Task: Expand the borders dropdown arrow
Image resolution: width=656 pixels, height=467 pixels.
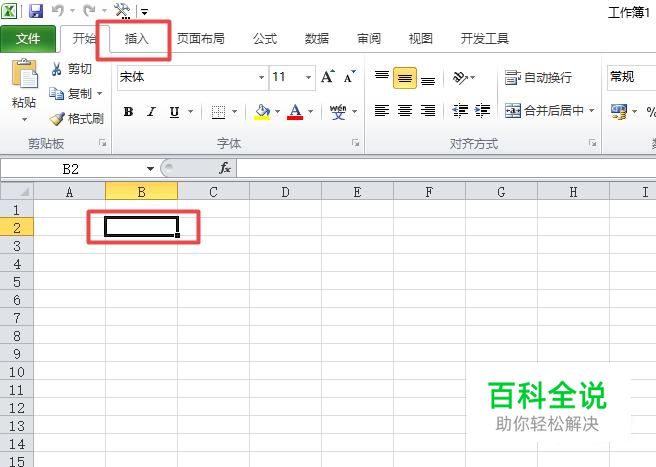Action: point(234,112)
